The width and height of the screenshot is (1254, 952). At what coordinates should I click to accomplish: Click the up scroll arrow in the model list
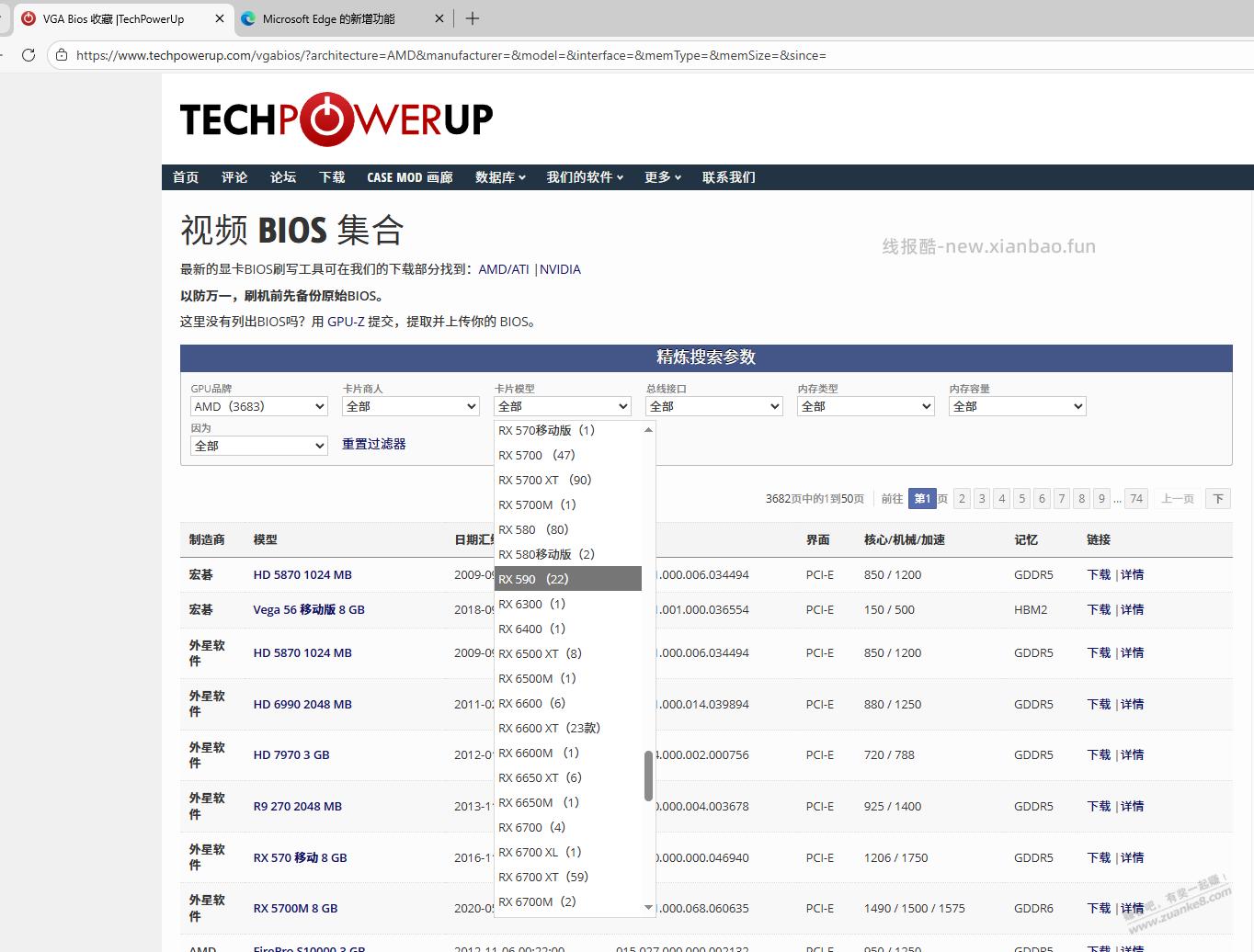tap(648, 429)
